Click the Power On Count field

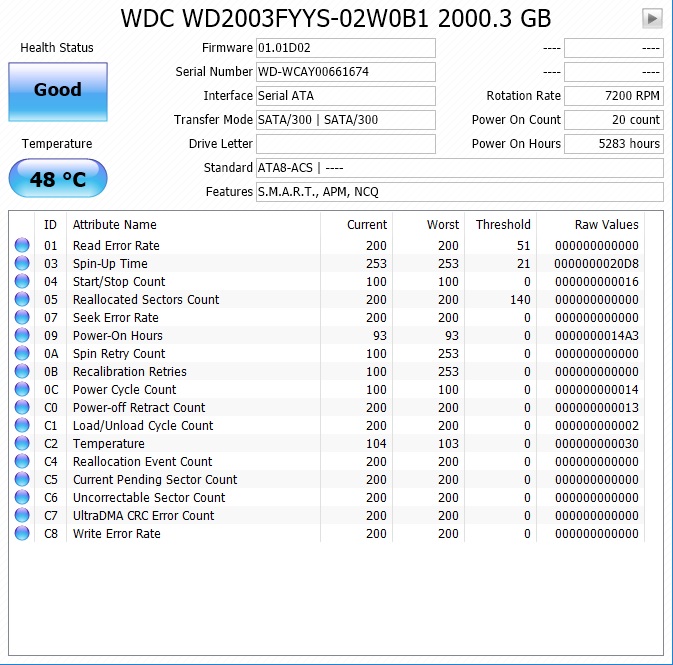click(614, 120)
